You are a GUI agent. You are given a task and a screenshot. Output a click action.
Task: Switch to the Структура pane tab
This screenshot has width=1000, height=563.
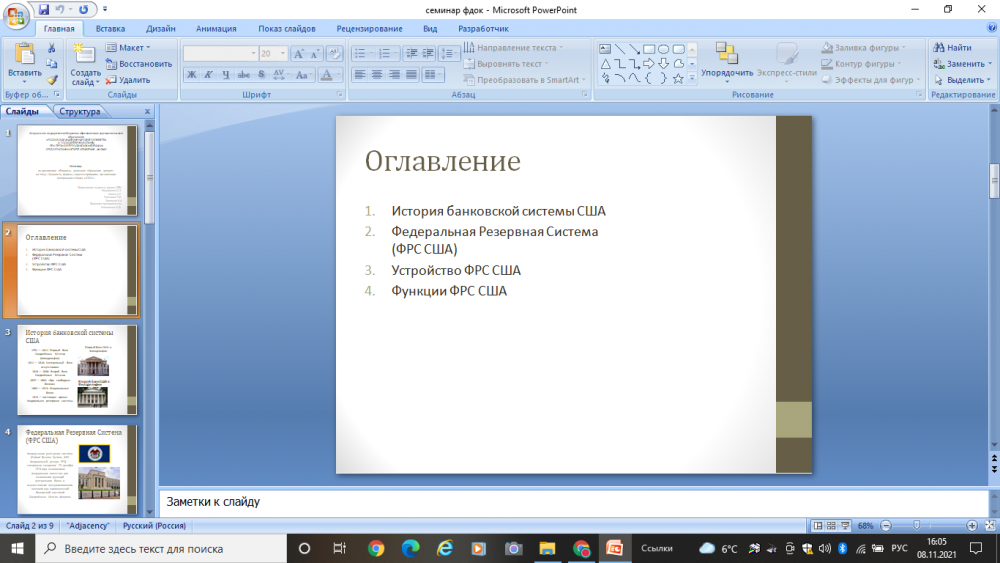[x=79, y=112]
